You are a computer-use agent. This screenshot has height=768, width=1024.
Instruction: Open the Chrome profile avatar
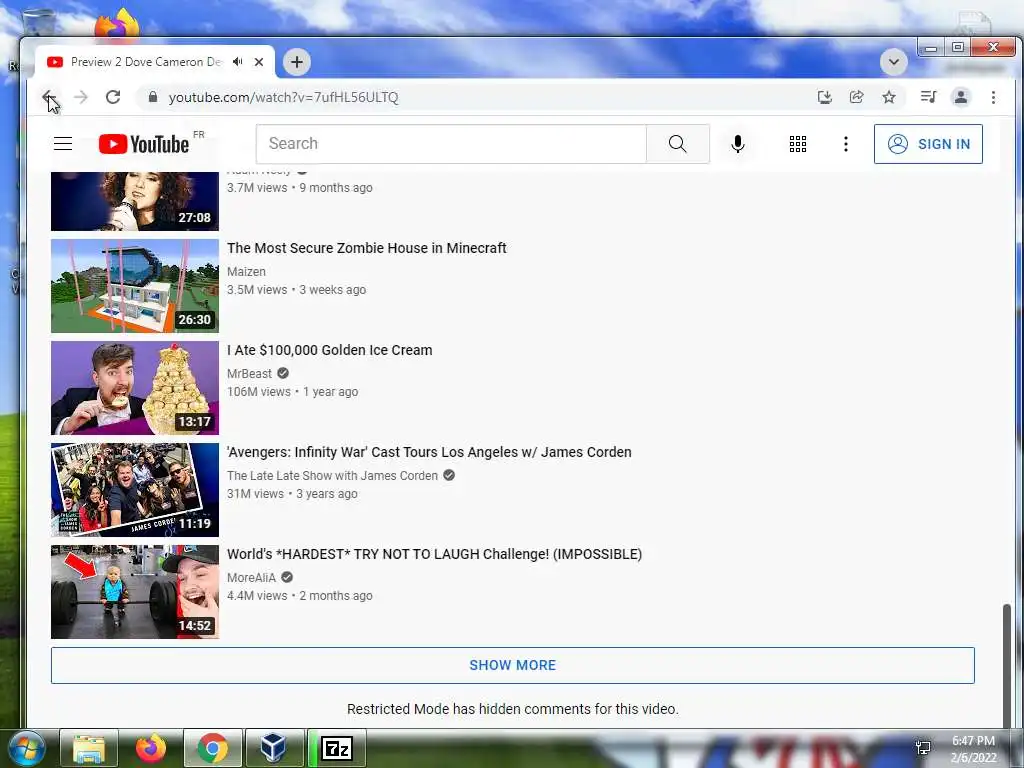pyautogui.click(x=961, y=97)
